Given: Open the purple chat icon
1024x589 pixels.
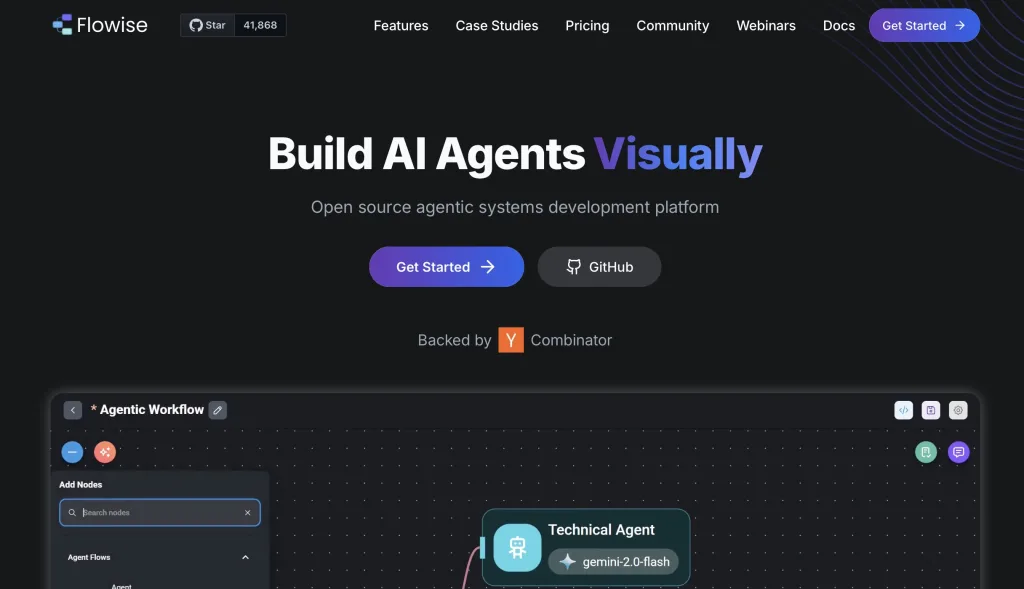Looking at the screenshot, I should point(958,452).
